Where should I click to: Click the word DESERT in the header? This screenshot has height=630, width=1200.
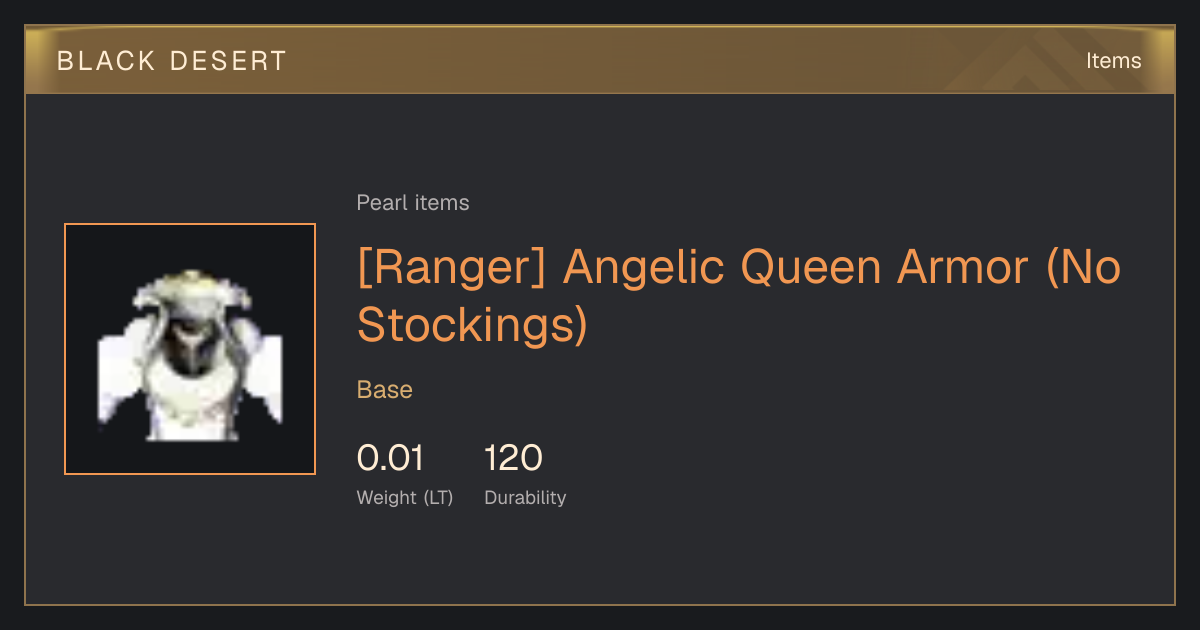(229, 61)
